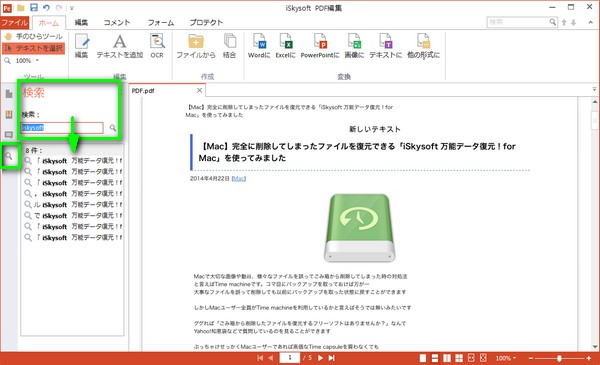Convert the PDF with テキストに
Viewport: 600px width, 365px height.
pos(385,46)
